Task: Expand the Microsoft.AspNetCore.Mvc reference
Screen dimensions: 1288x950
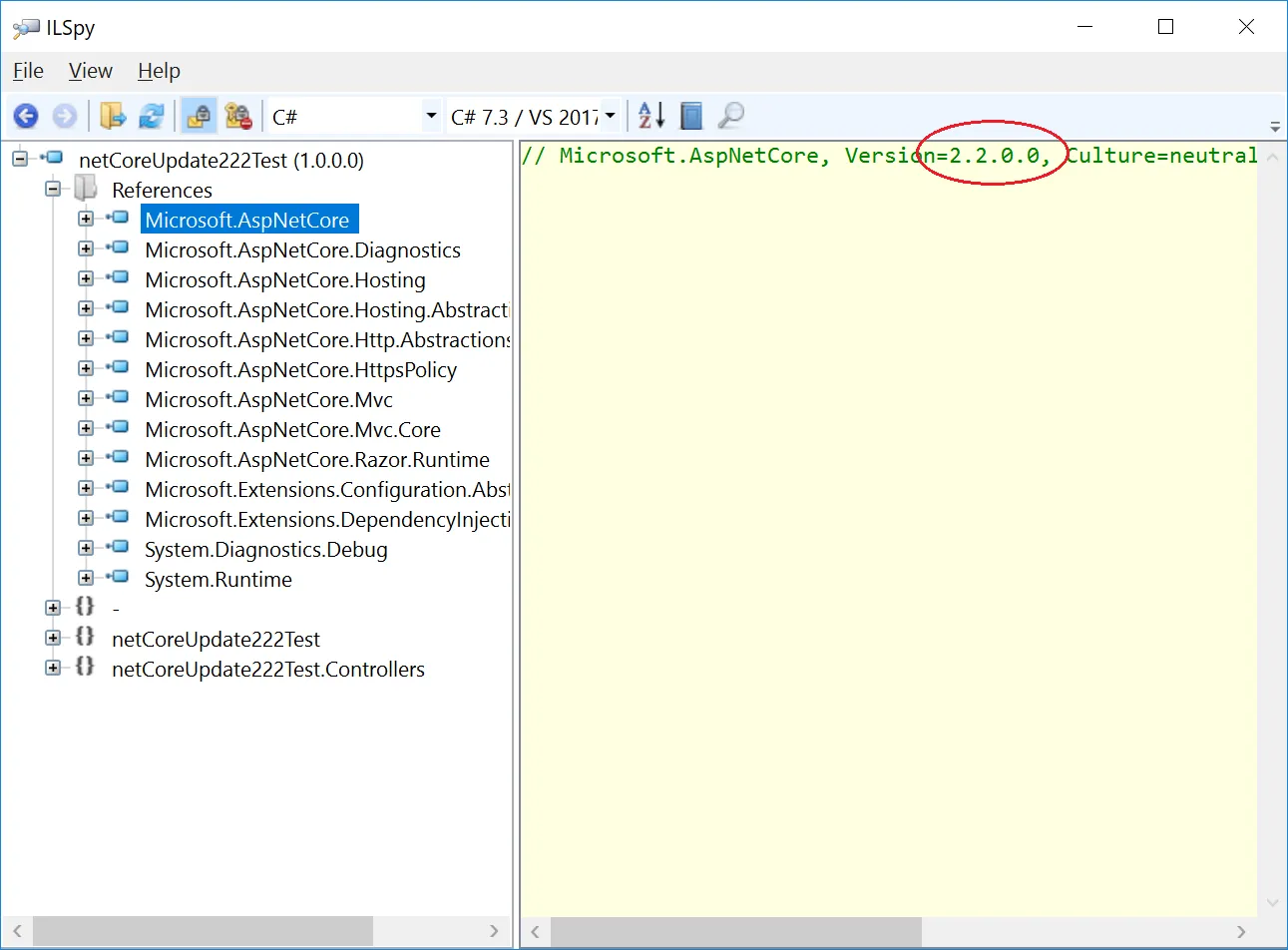Action: coord(86,398)
